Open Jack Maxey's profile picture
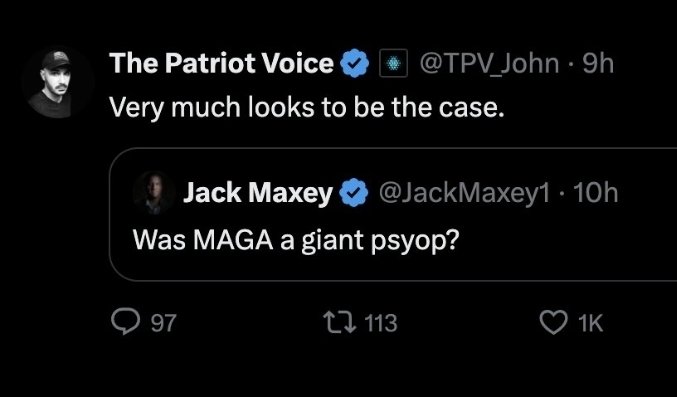 tap(154, 193)
